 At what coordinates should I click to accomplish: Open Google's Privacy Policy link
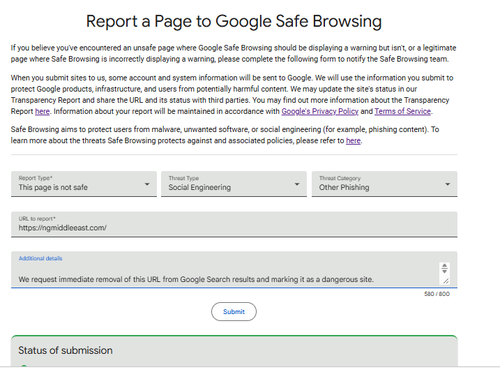(320, 111)
